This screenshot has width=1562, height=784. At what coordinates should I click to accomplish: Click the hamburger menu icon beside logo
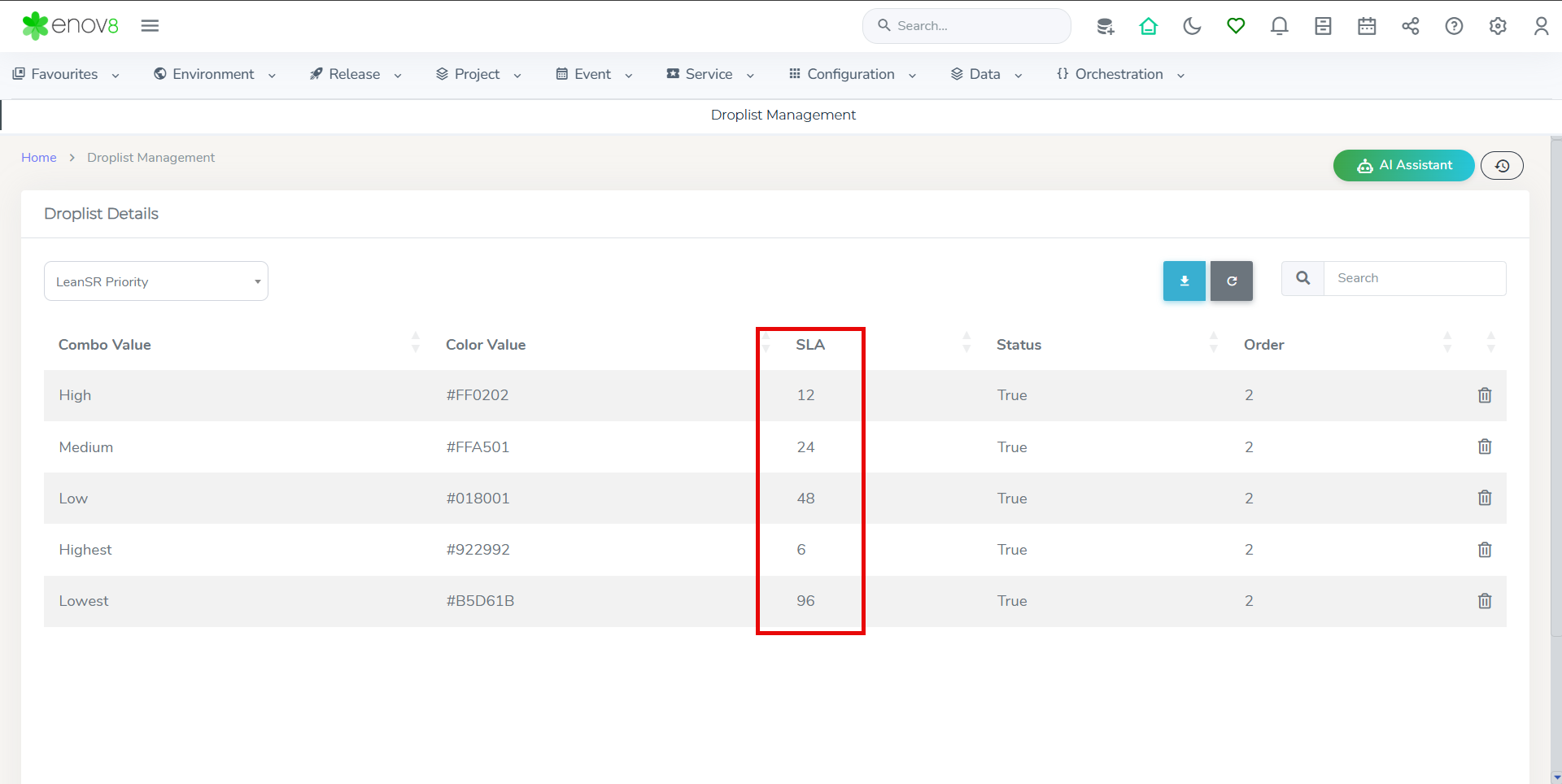pyautogui.click(x=150, y=26)
